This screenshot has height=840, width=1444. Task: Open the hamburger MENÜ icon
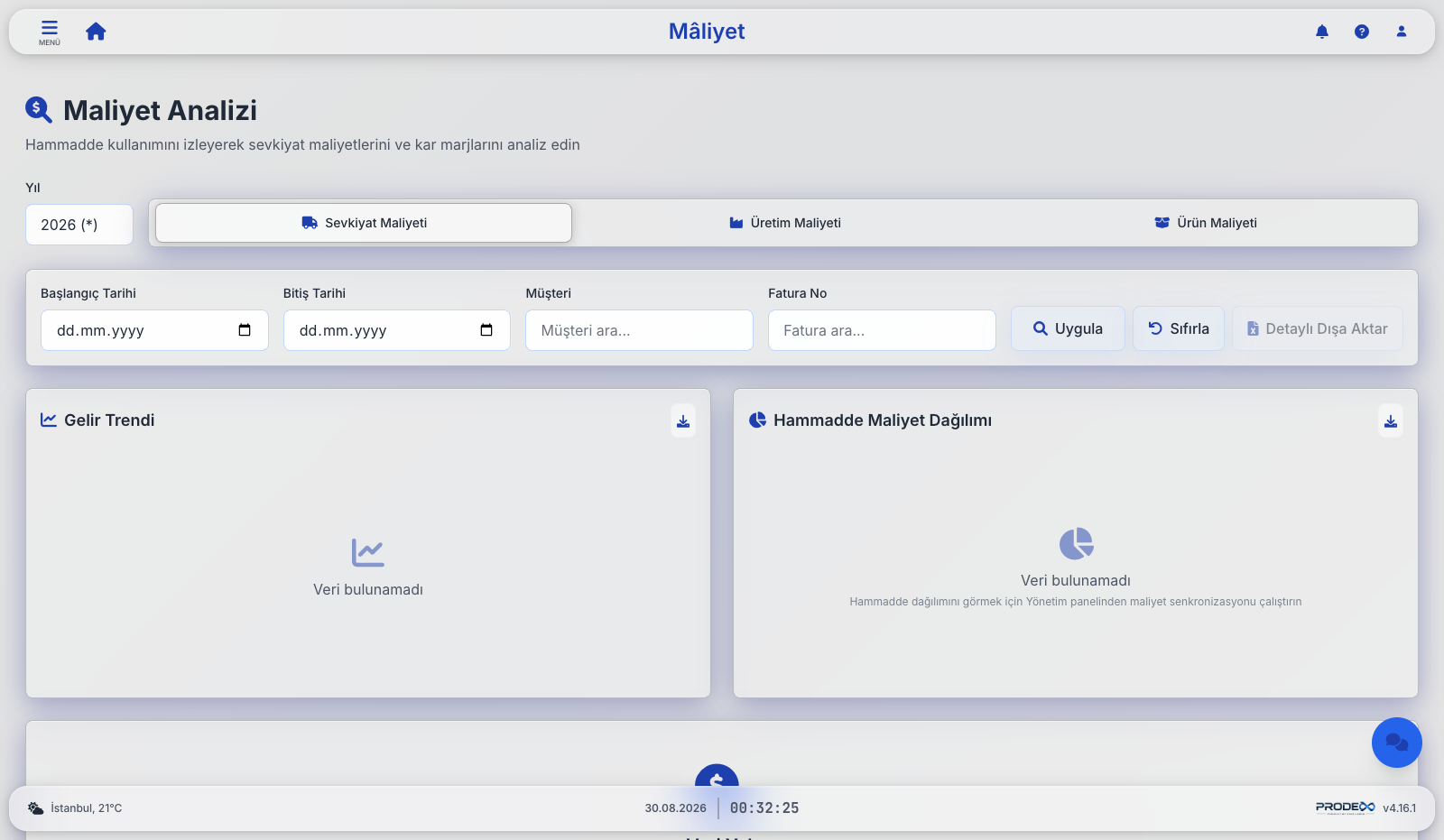[x=50, y=32]
